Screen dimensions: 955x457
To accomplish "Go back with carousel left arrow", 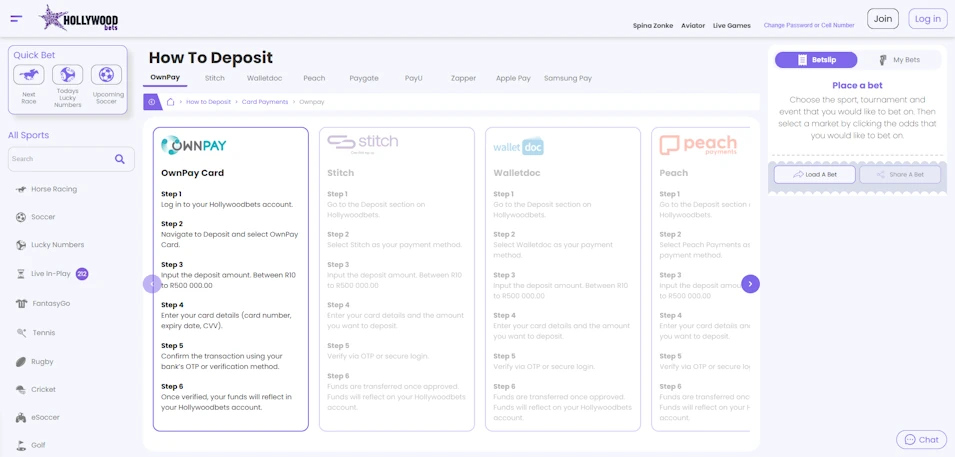I will (x=152, y=284).
